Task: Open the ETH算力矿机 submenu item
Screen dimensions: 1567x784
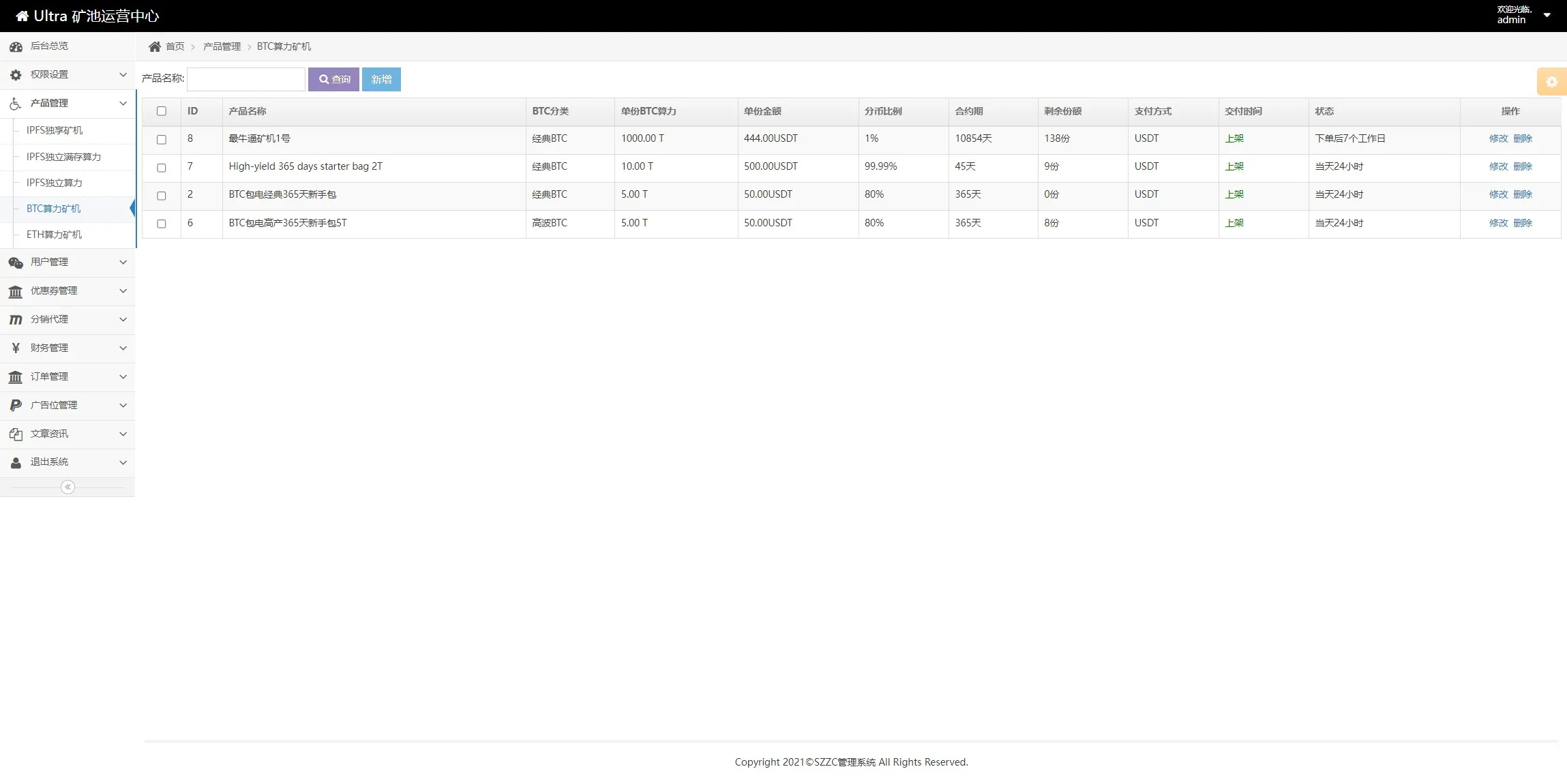Action: coord(54,235)
